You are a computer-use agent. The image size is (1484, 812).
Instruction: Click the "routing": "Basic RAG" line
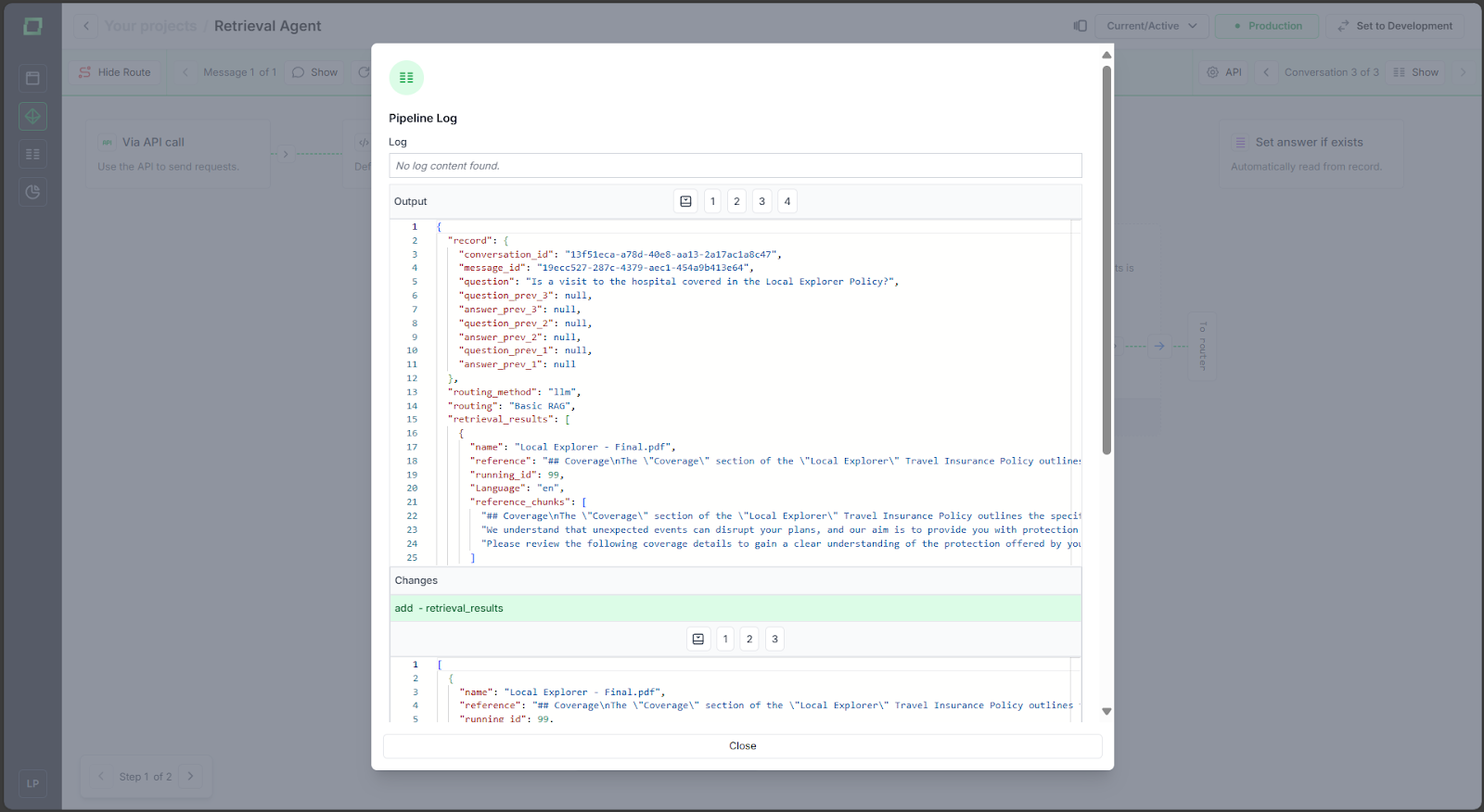[x=511, y=406]
